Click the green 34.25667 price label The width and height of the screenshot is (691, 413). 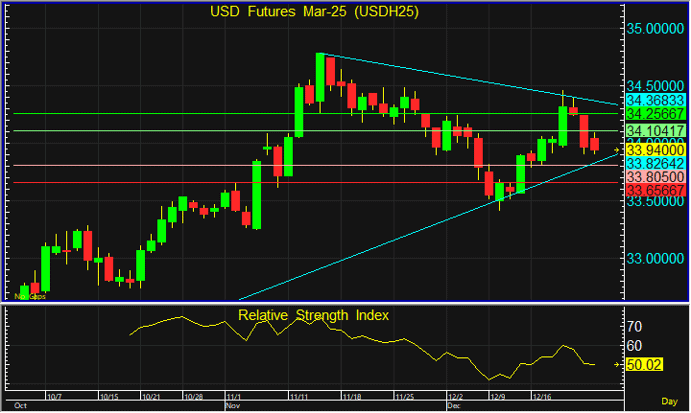[655, 113]
